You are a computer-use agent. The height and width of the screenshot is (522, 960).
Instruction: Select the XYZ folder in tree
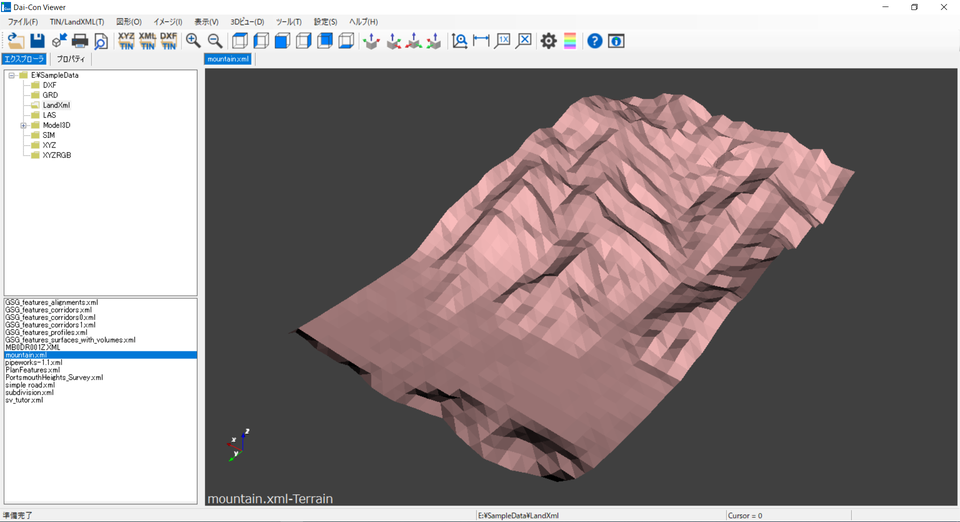point(49,145)
